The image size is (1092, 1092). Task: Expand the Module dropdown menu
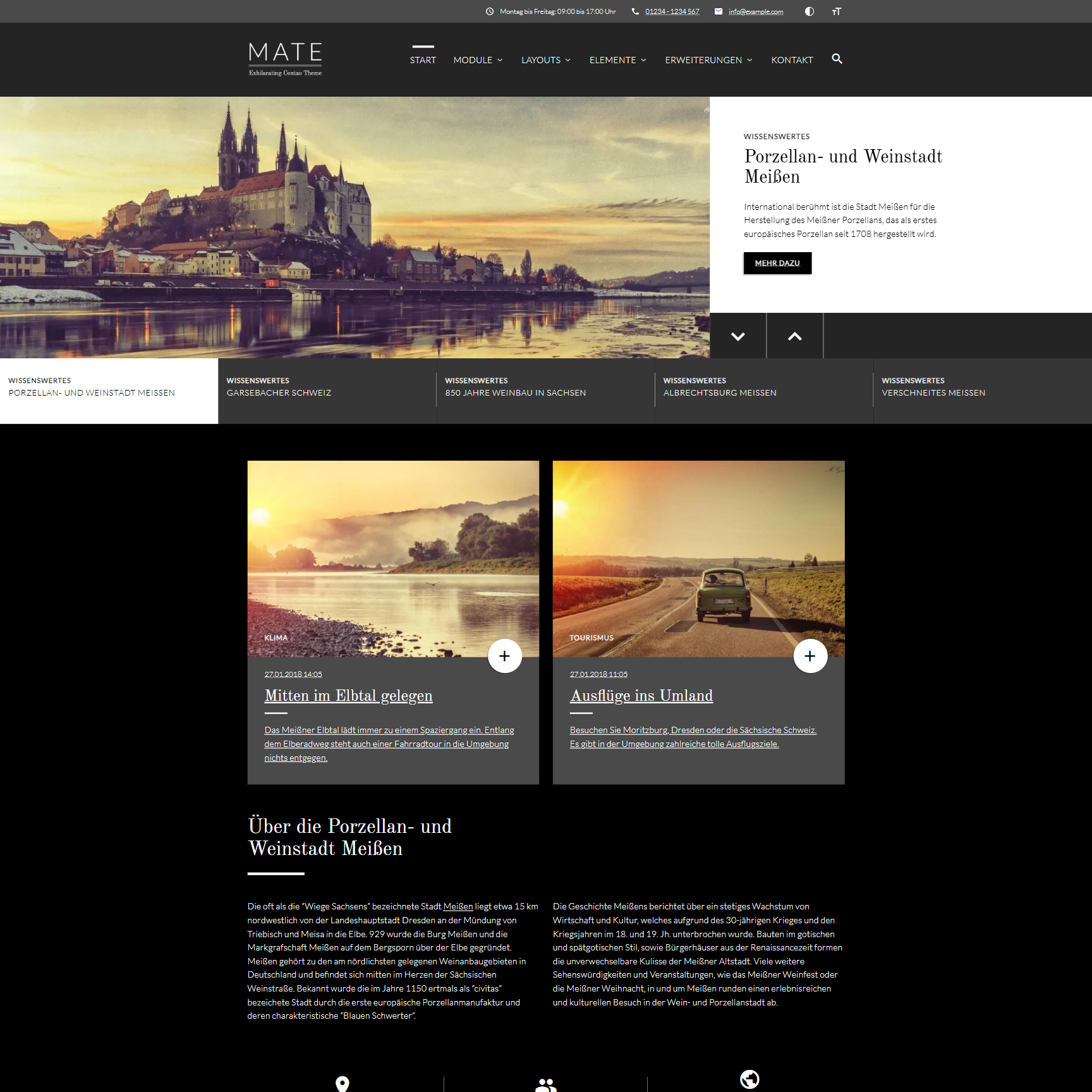[x=478, y=60]
